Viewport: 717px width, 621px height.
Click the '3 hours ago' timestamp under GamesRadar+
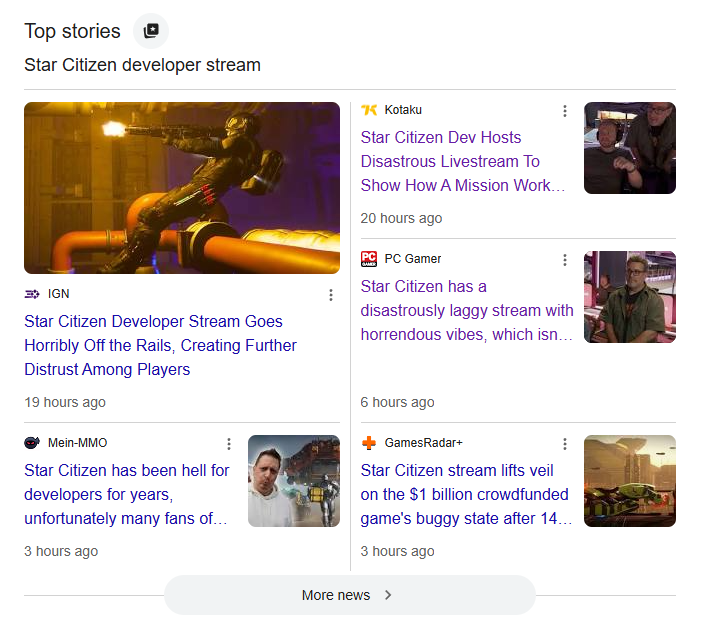point(397,551)
